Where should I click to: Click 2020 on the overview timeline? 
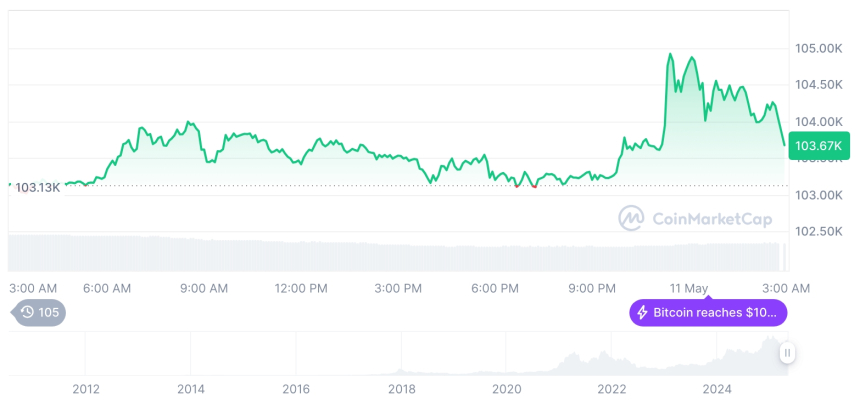[x=507, y=389]
